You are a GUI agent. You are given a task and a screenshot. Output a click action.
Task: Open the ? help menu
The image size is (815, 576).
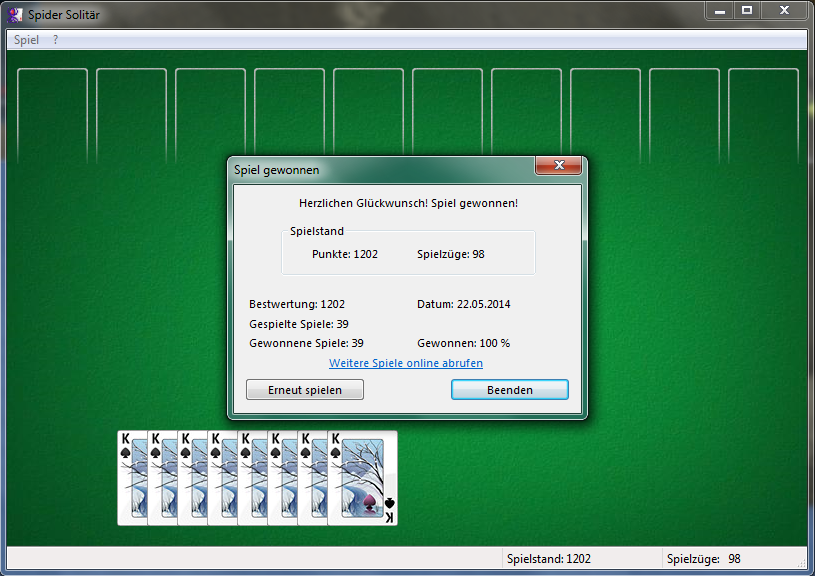click(x=56, y=40)
